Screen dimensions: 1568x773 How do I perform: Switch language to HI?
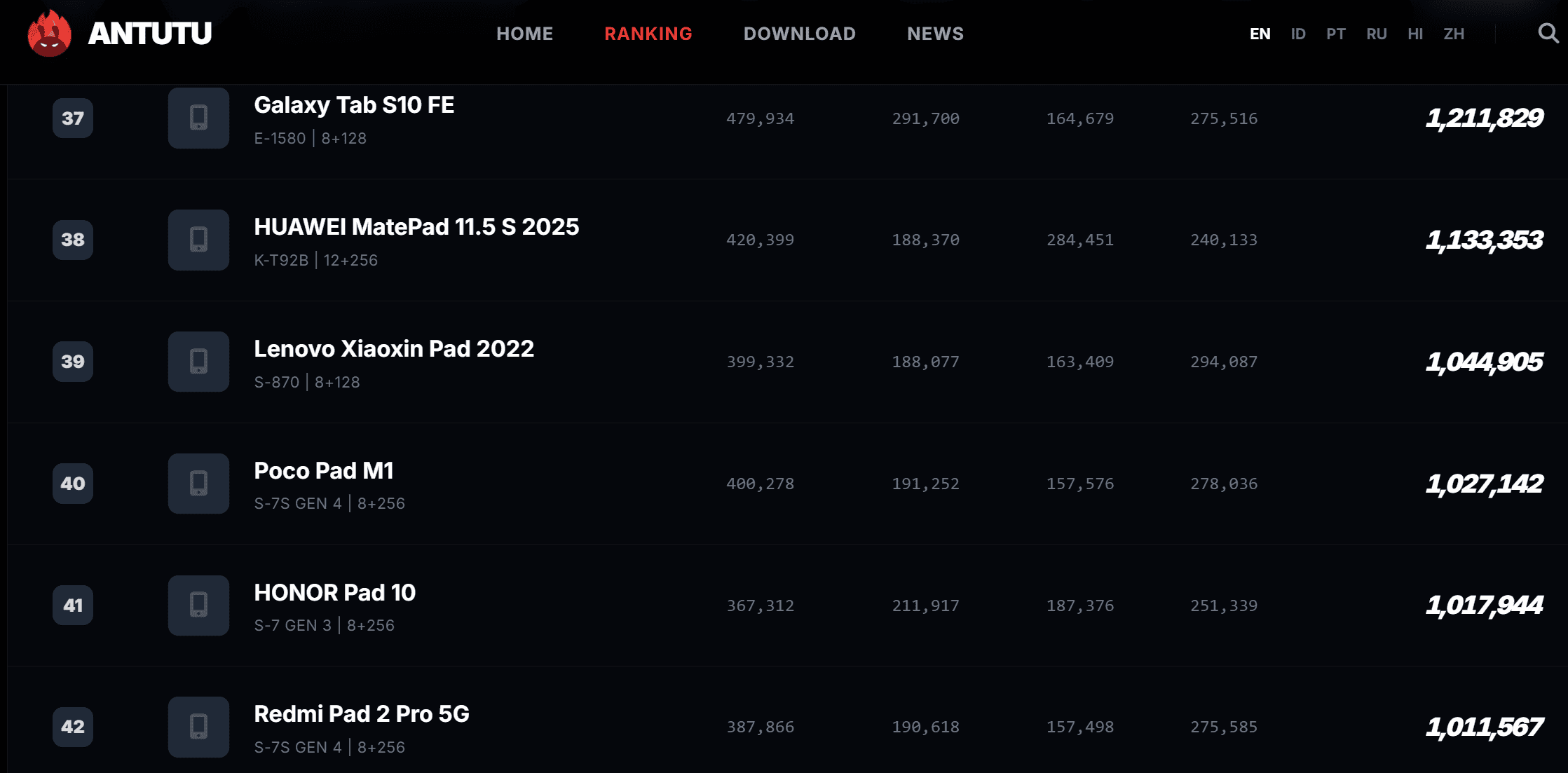click(1415, 34)
